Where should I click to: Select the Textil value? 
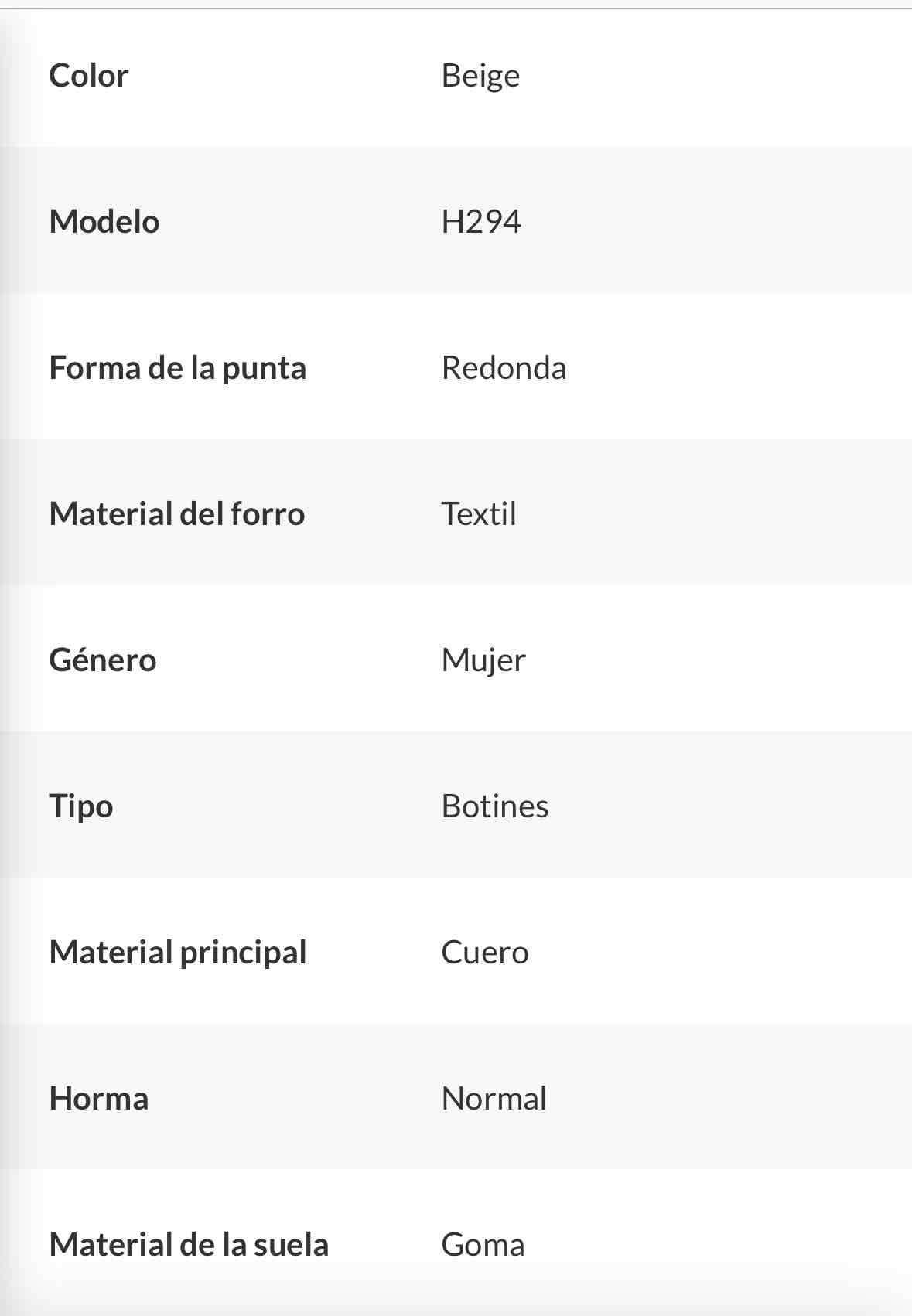[479, 514]
